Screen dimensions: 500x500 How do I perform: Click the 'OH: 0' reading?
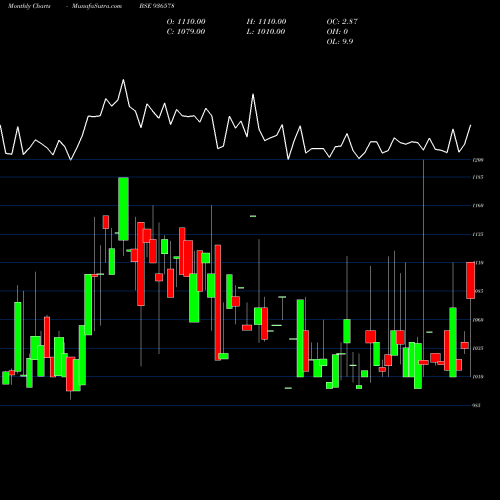point(337,32)
